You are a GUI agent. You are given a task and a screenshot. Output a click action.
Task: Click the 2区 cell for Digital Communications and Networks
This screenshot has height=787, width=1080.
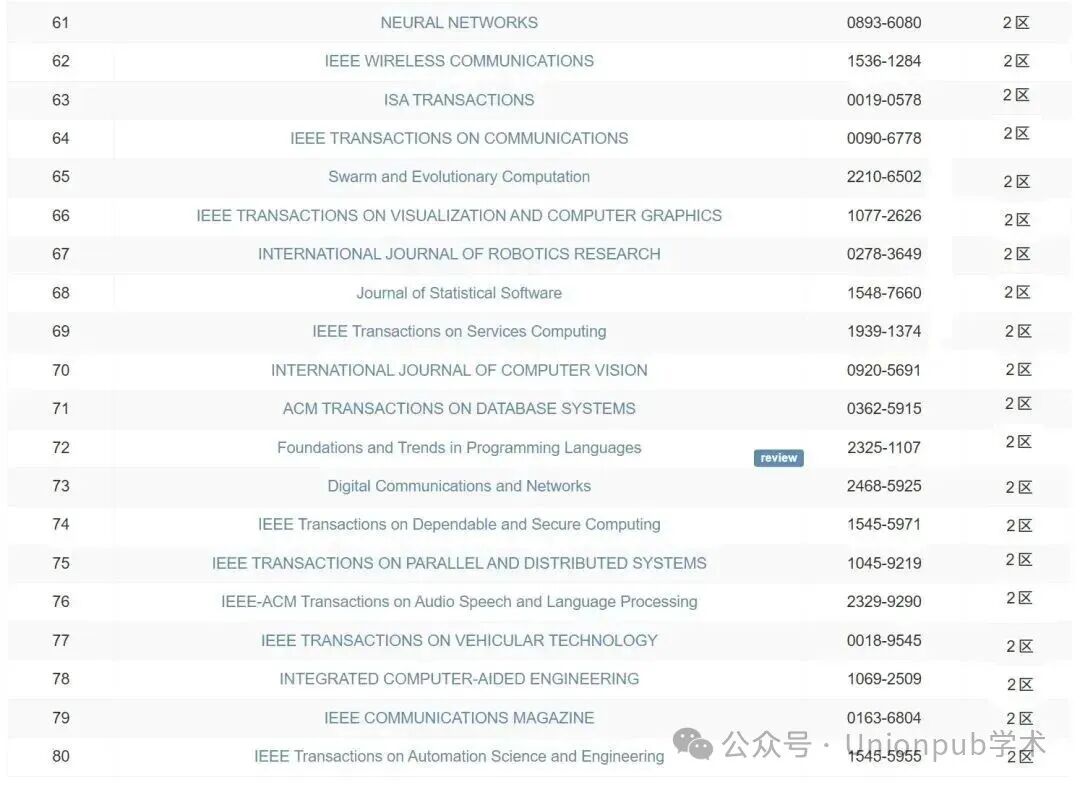click(x=1019, y=487)
